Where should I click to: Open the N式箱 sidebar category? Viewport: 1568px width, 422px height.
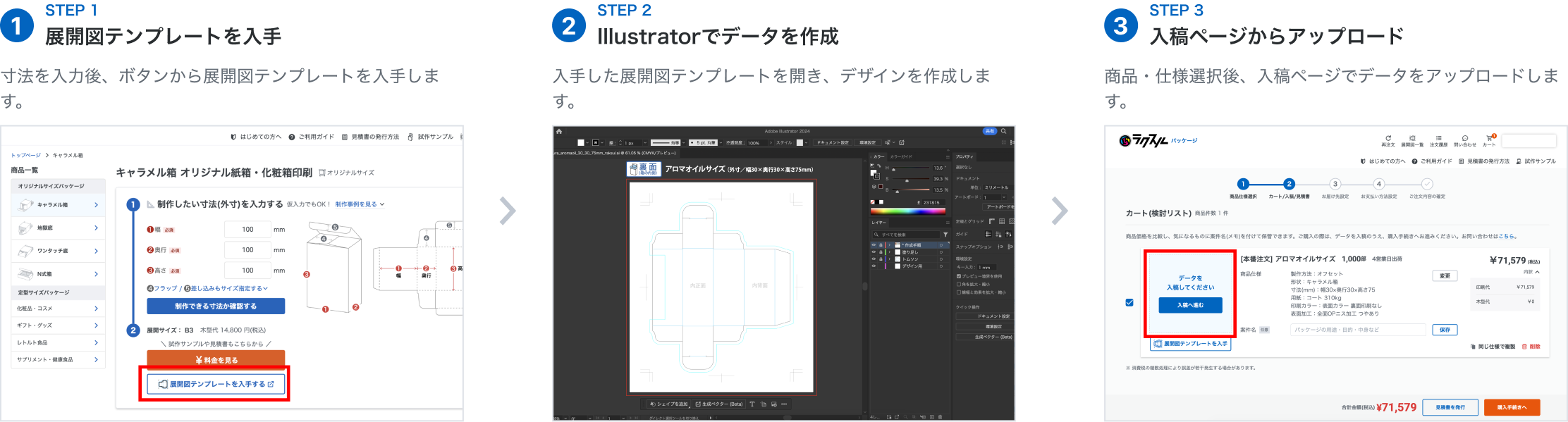(x=59, y=274)
